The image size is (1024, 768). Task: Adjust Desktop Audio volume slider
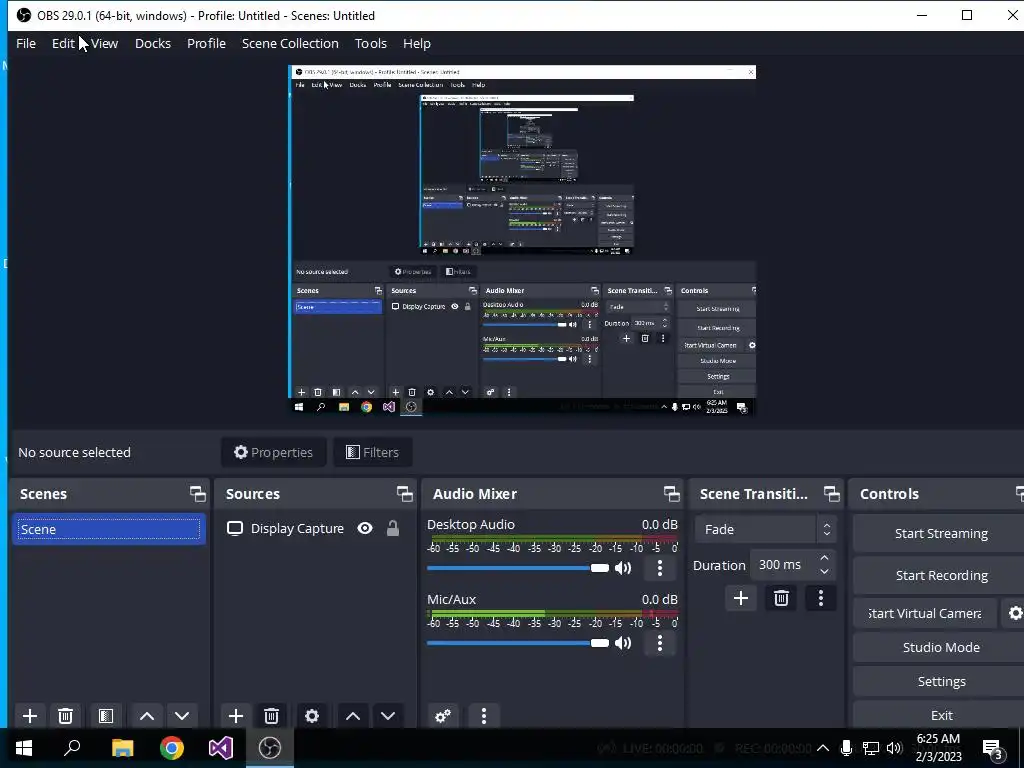pyautogui.click(x=518, y=568)
